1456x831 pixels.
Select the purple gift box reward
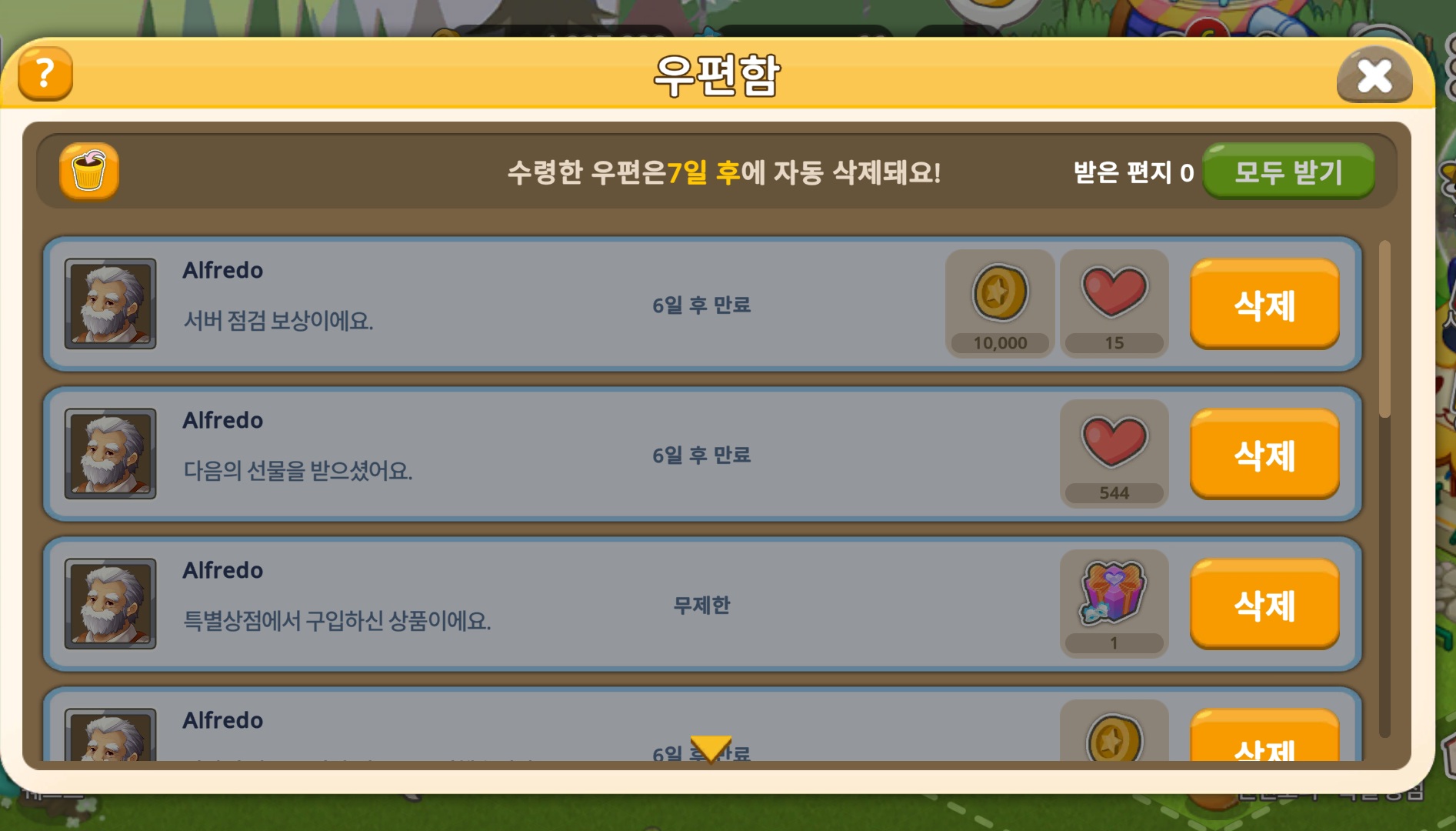click(x=1114, y=603)
